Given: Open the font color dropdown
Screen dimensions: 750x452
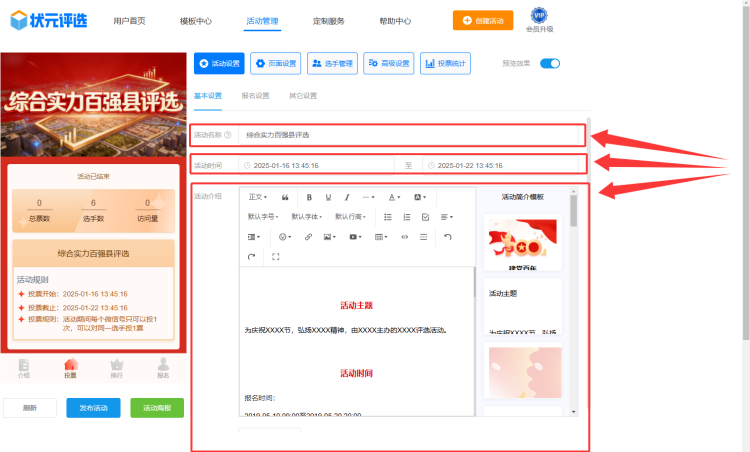Looking at the screenshot, I should click(394, 197).
